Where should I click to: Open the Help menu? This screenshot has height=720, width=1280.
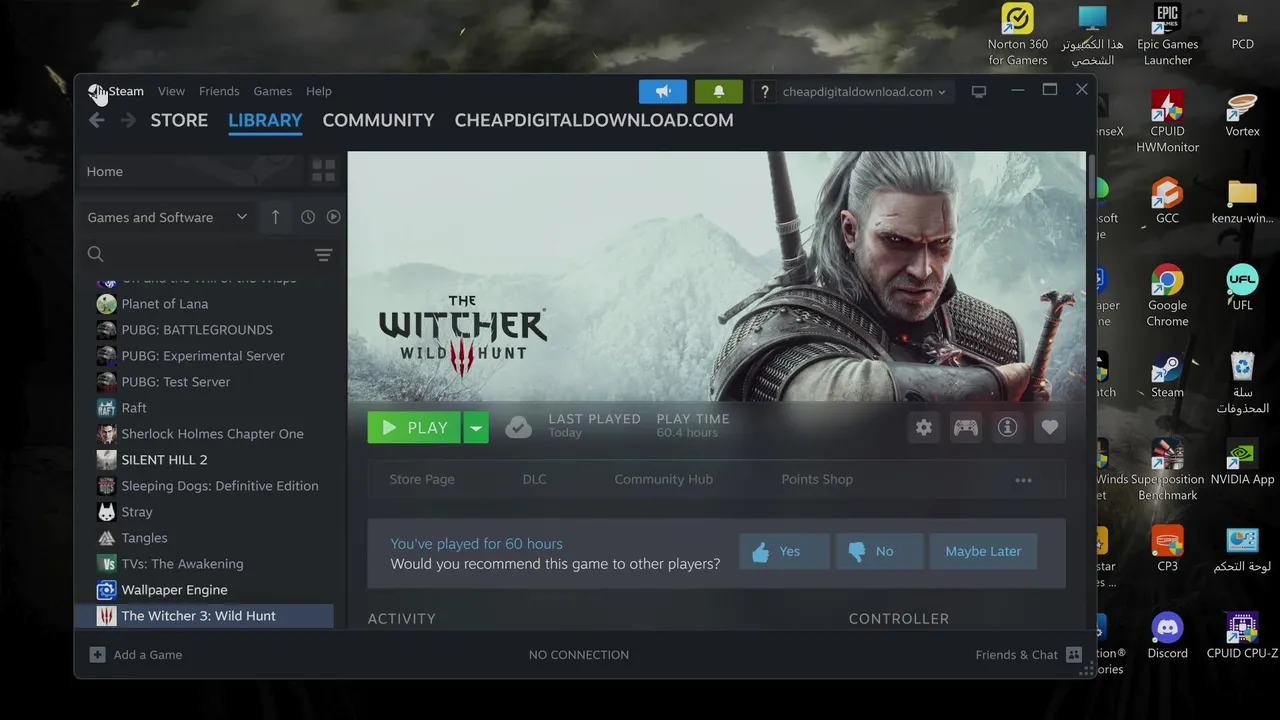click(x=319, y=91)
